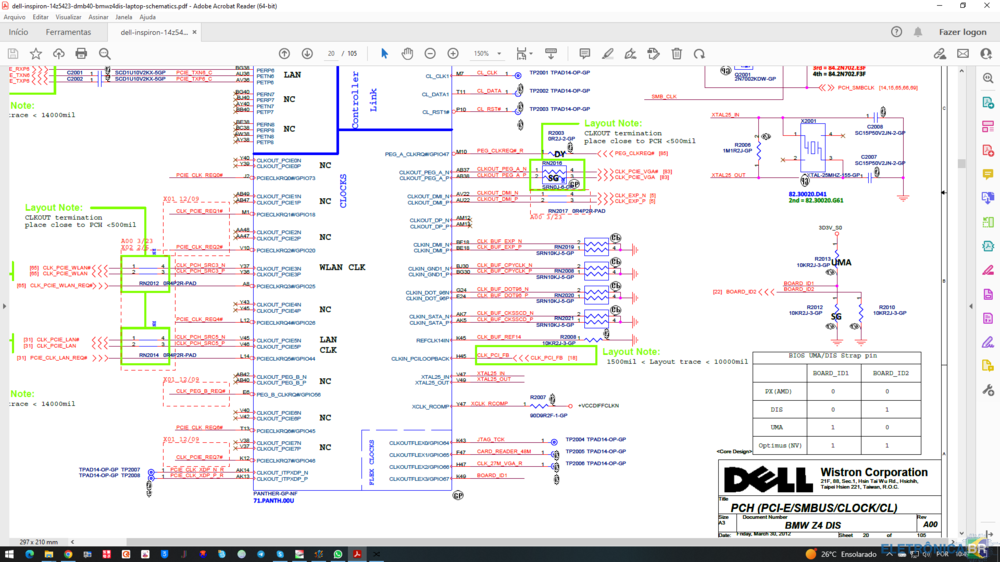
Task: Open the 150% zoom level dropdown
Action: (x=488, y=53)
